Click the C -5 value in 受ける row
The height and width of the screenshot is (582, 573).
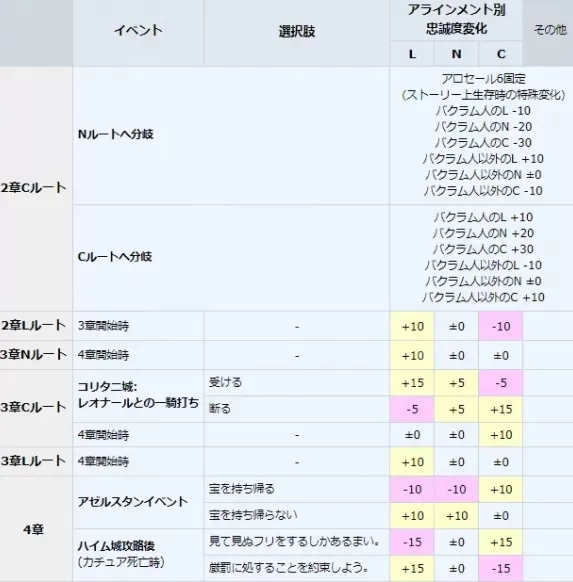(x=501, y=383)
